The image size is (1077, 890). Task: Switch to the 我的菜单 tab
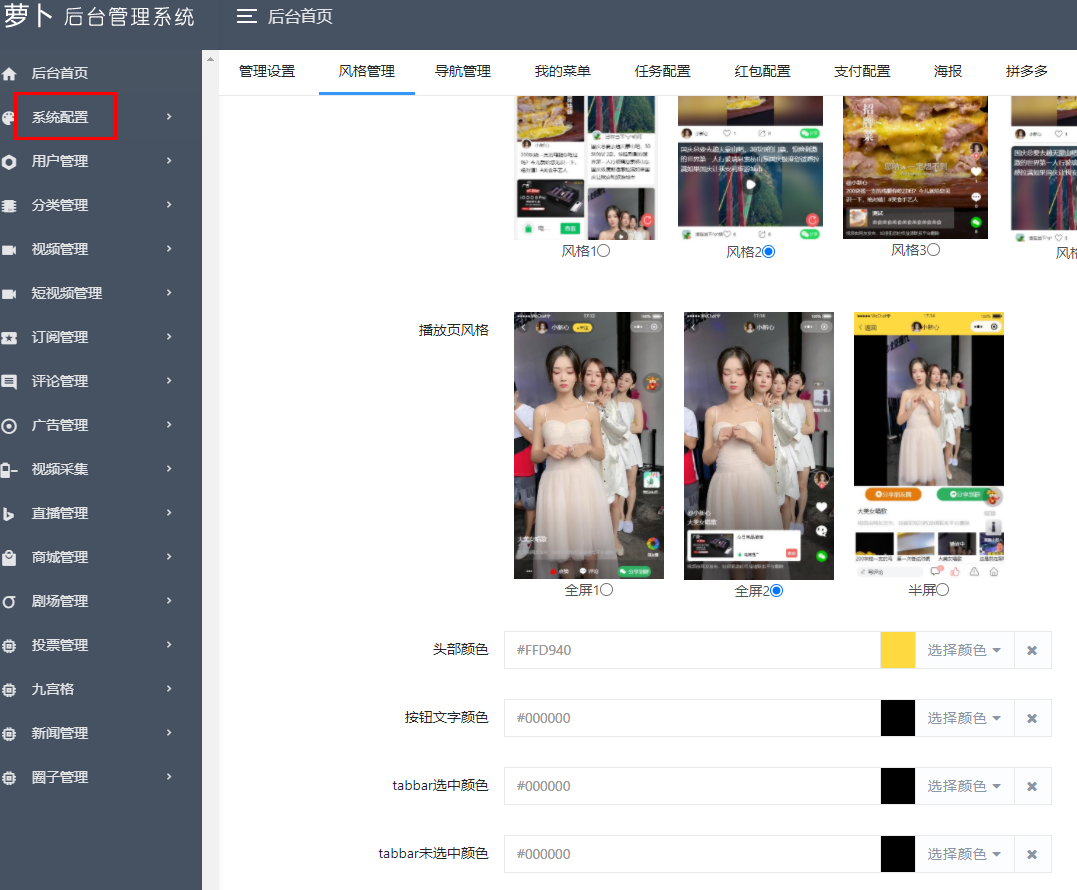(x=563, y=71)
